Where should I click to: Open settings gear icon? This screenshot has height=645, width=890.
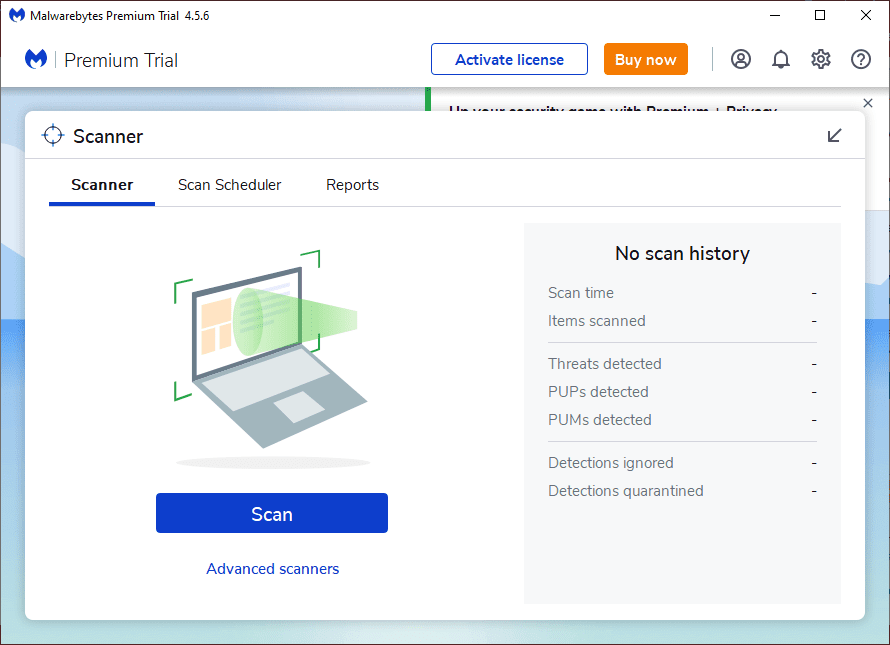pos(821,59)
